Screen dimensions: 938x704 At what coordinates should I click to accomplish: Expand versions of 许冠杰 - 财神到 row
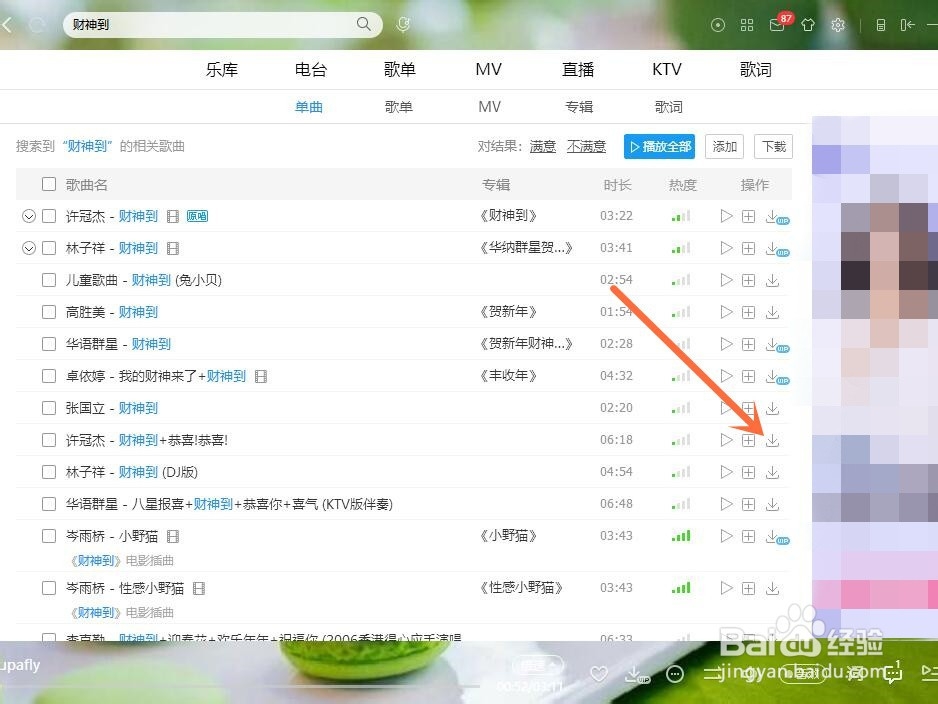[29, 216]
